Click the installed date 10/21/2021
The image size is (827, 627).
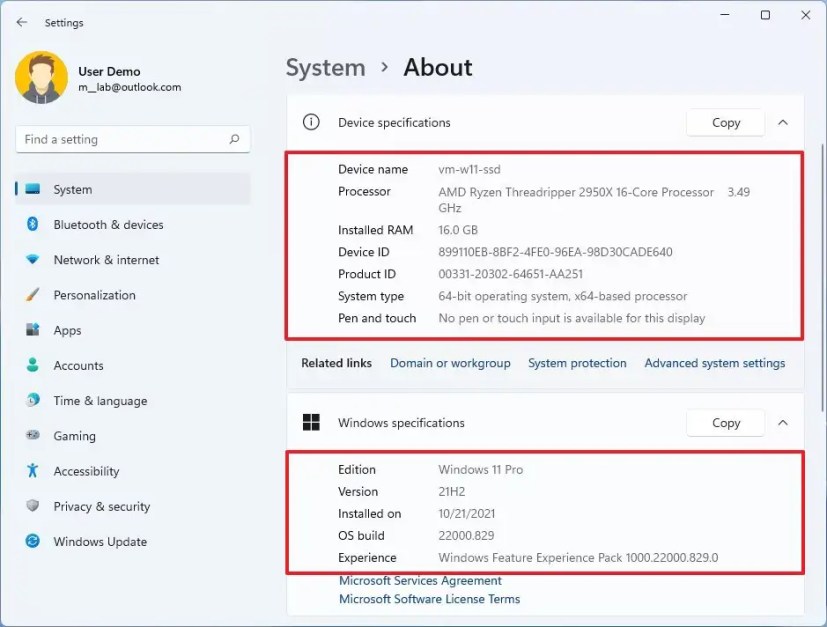pos(466,514)
